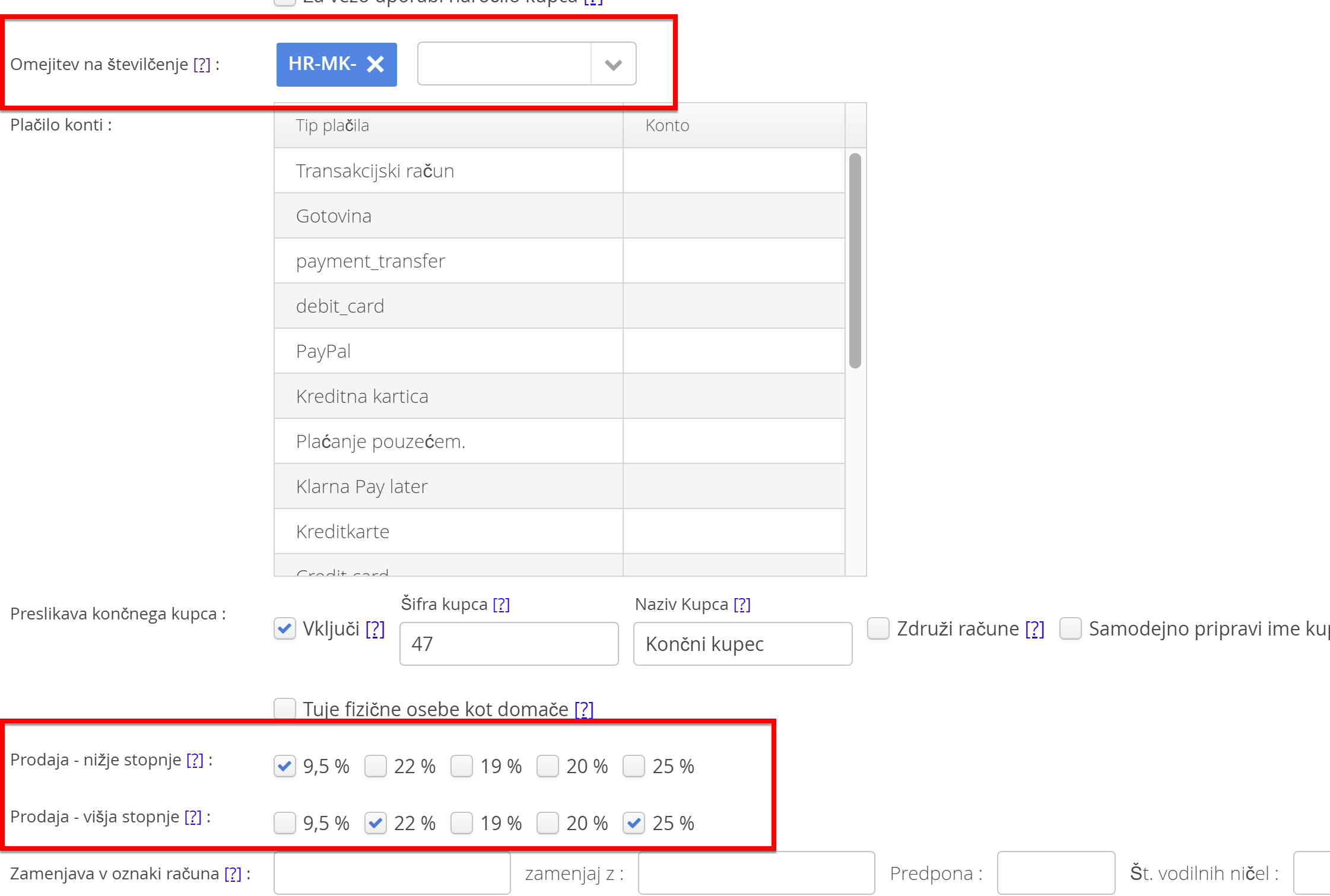The image size is (1330, 896).
Task: Click help link next to Omejitev na številčenje
Action: pyautogui.click(x=202, y=64)
